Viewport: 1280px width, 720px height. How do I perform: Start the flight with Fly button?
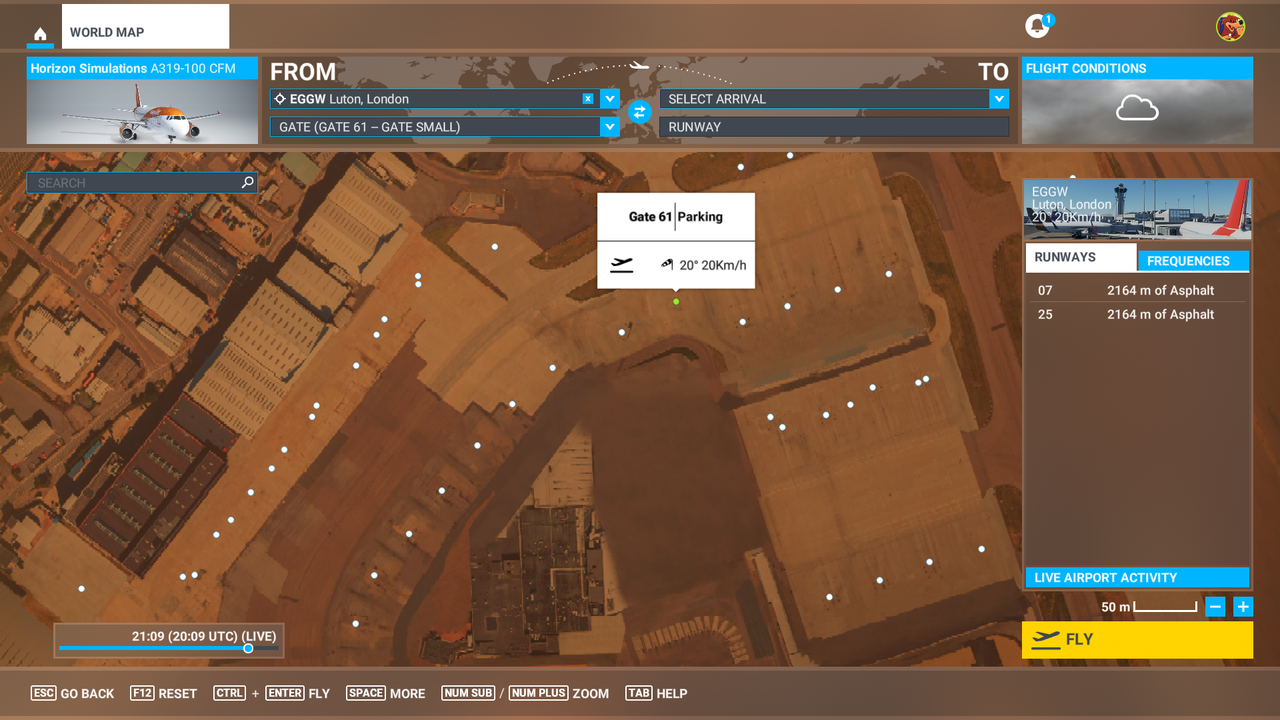point(1137,640)
